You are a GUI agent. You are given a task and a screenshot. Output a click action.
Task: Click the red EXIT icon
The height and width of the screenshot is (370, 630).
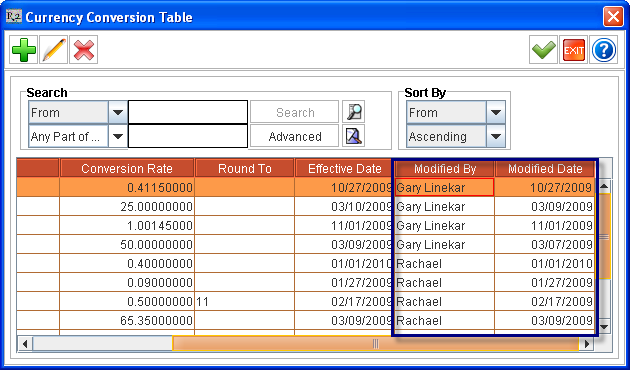[573, 49]
